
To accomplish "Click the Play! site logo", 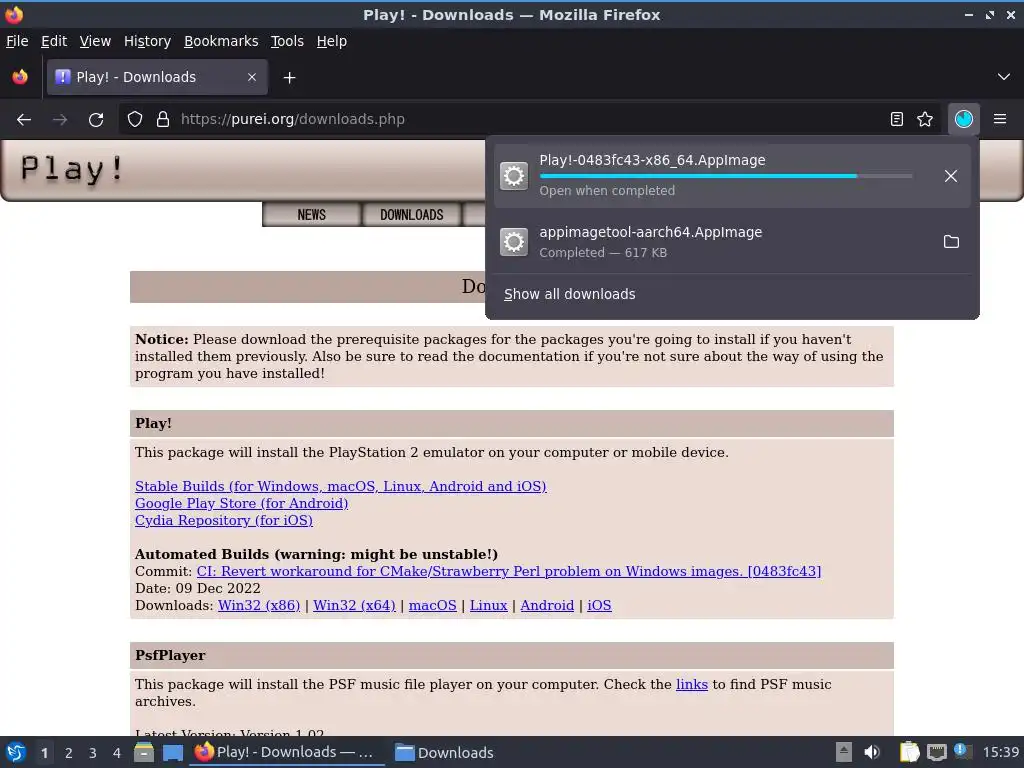I will point(72,168).
